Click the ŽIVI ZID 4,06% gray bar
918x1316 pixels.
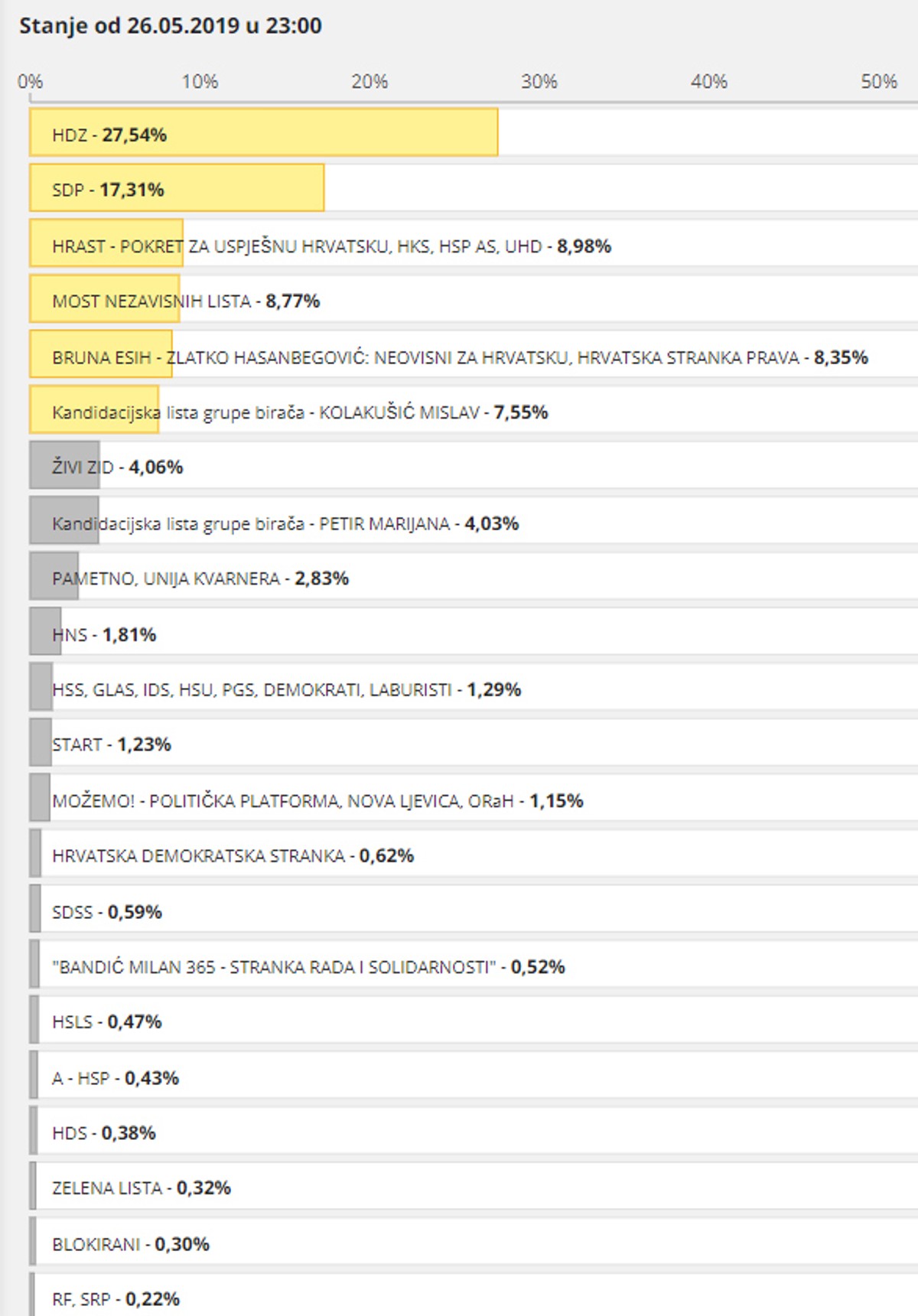pyautogui.click(x=65, y=465)
